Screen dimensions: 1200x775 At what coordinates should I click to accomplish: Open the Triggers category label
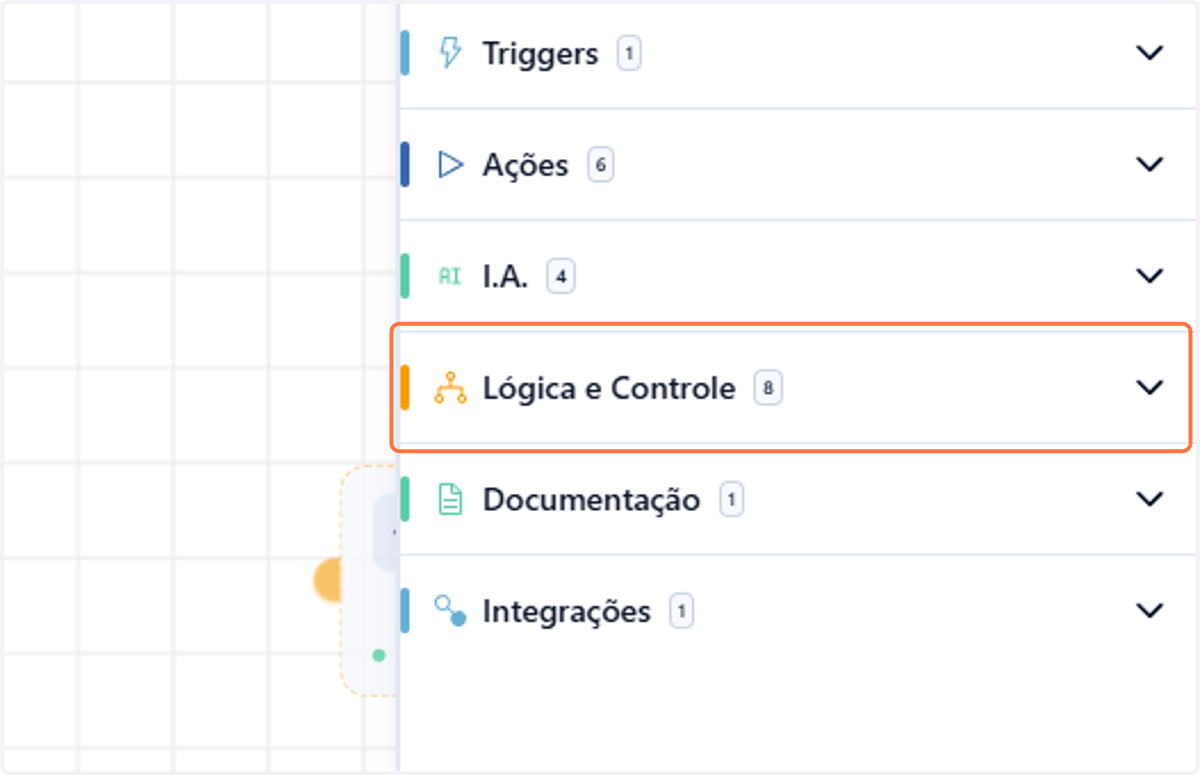tap(540, 53)
